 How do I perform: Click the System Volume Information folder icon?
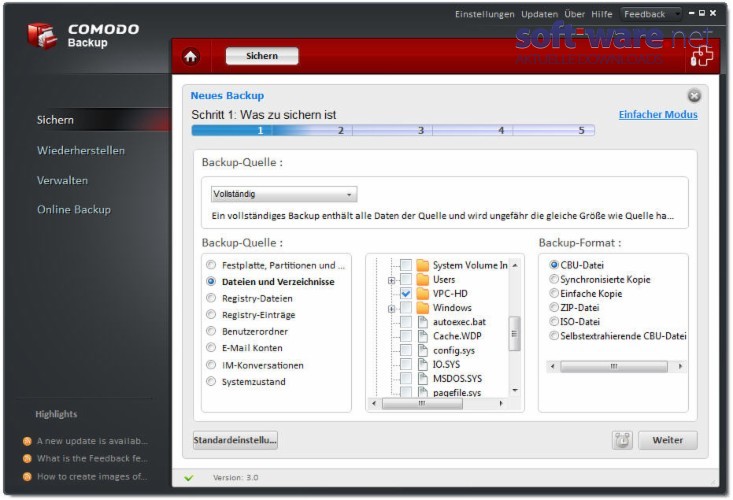tap(423, 265)
